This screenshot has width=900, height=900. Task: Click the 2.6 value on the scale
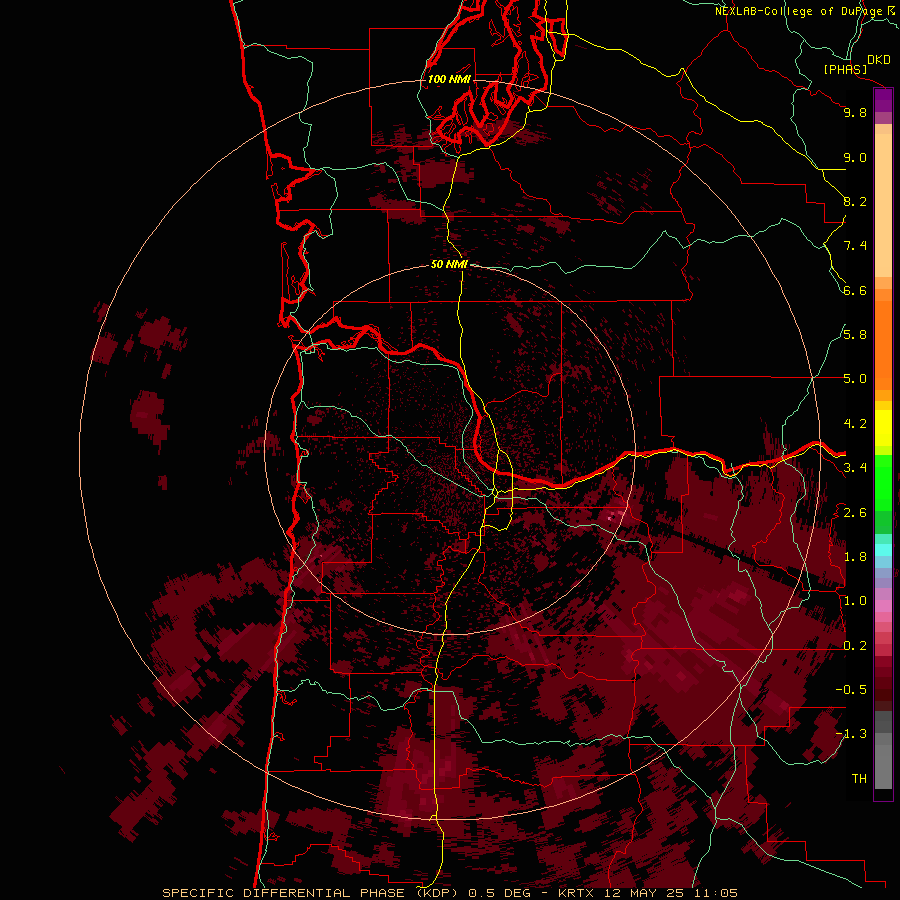tap(855, 513)
